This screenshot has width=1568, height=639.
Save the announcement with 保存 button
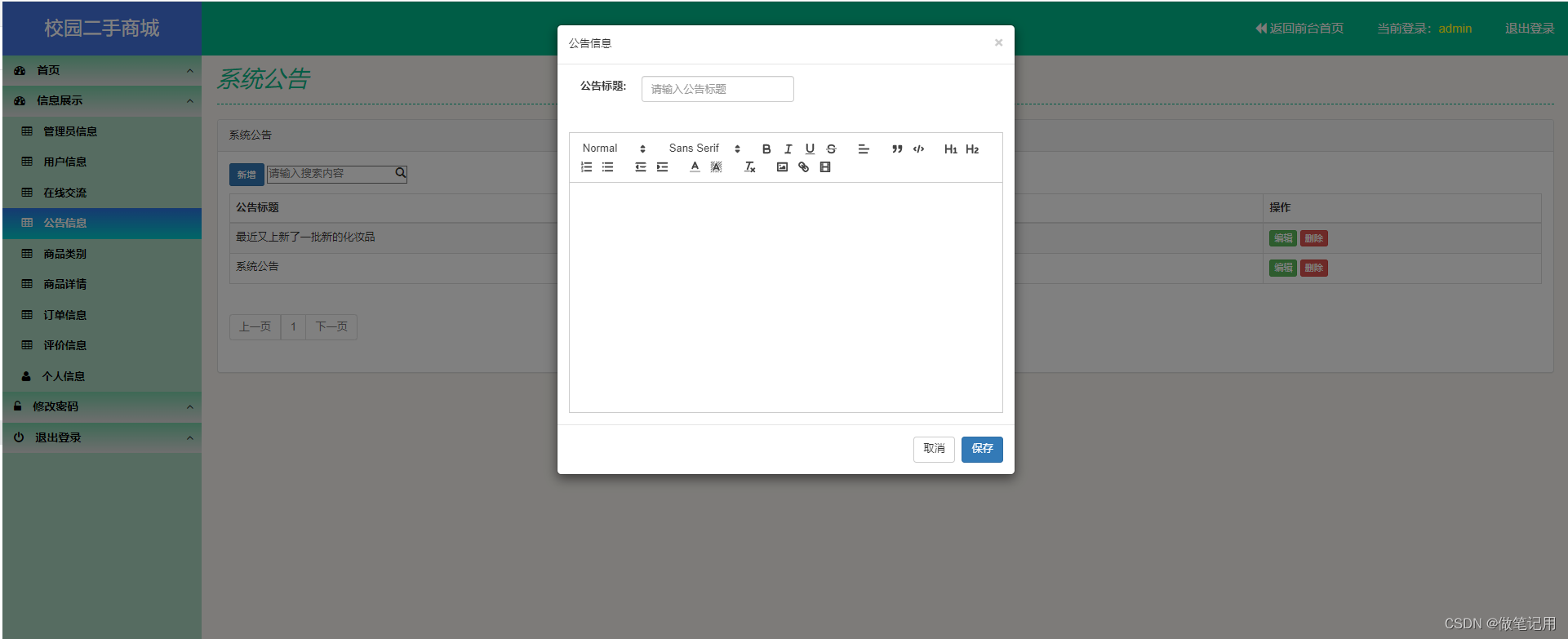[982, 449]
